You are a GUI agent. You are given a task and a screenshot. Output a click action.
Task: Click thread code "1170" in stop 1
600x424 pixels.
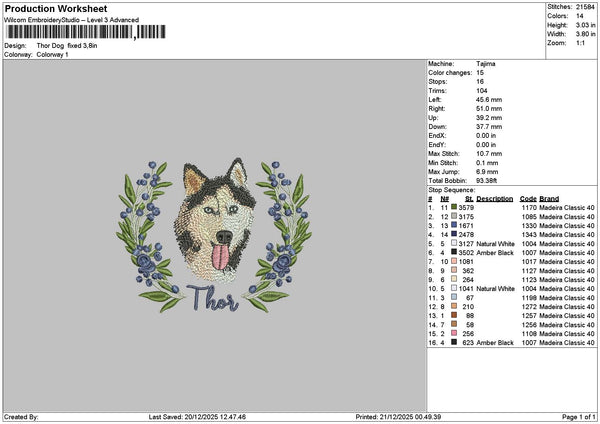tap(529, 208)
